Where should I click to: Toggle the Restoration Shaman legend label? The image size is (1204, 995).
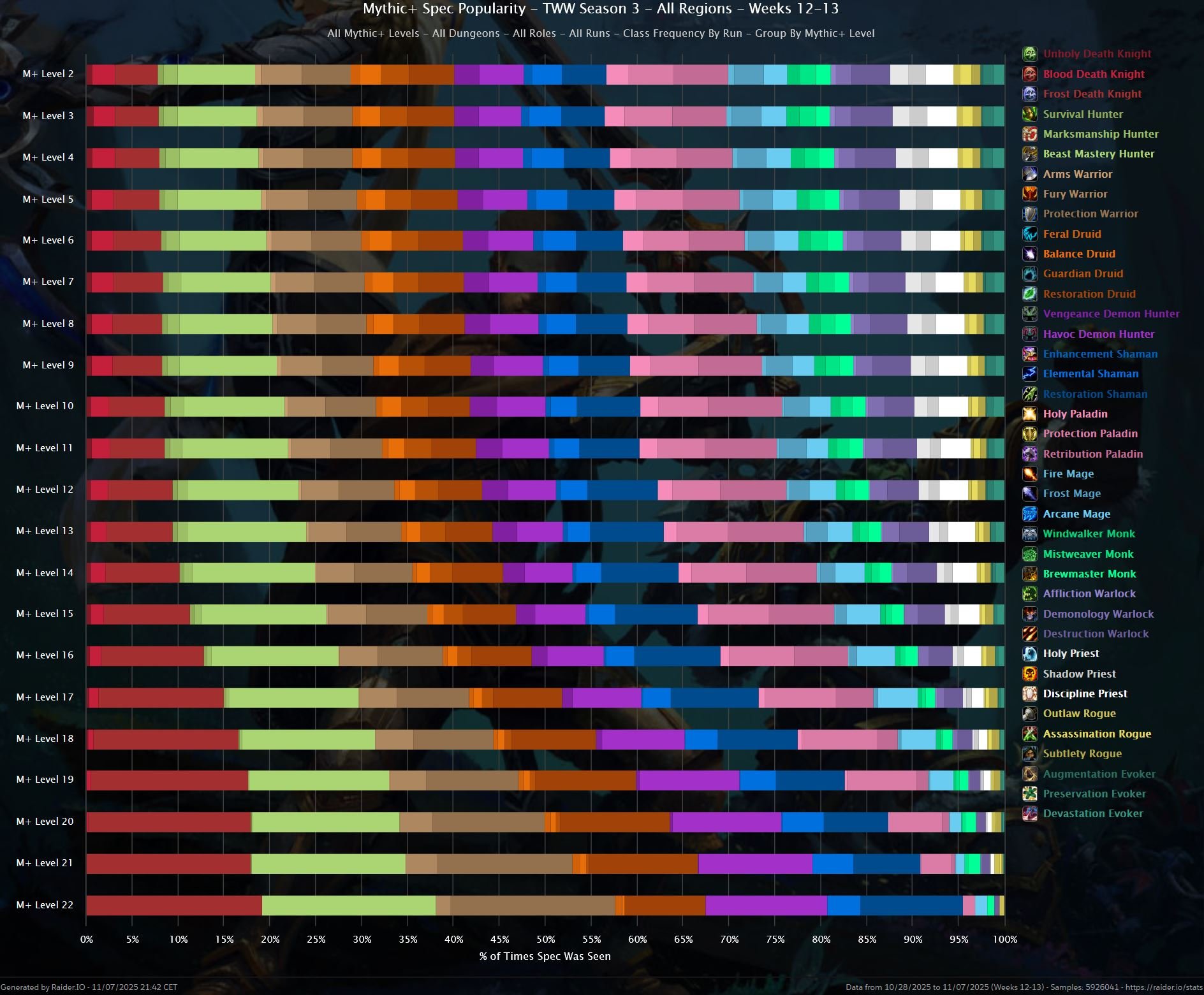tap(1094, 394)
